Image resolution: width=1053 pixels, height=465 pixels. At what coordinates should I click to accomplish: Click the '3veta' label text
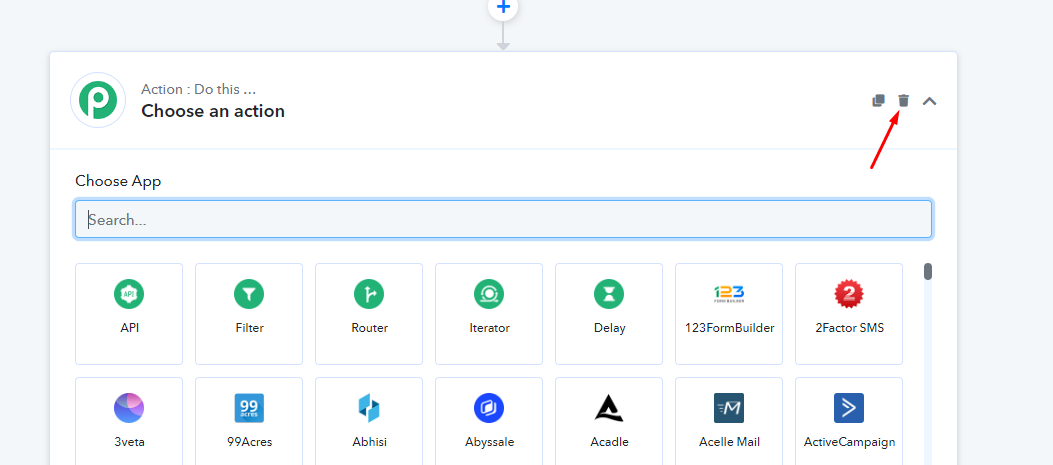pyautogui.click(x=130, y=442)
